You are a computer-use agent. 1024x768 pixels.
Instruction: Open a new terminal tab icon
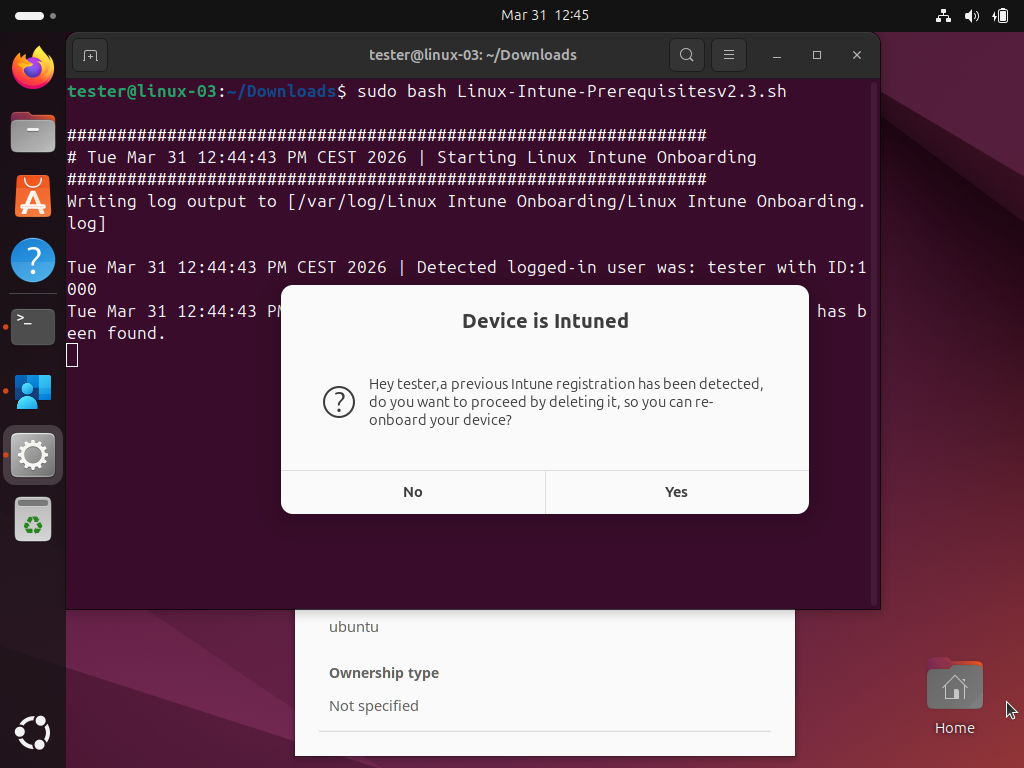click(89, 55)
